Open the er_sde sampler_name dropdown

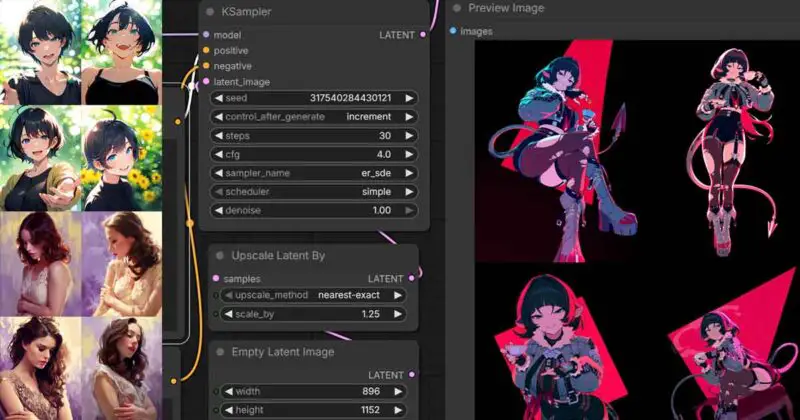click(314, 173)
